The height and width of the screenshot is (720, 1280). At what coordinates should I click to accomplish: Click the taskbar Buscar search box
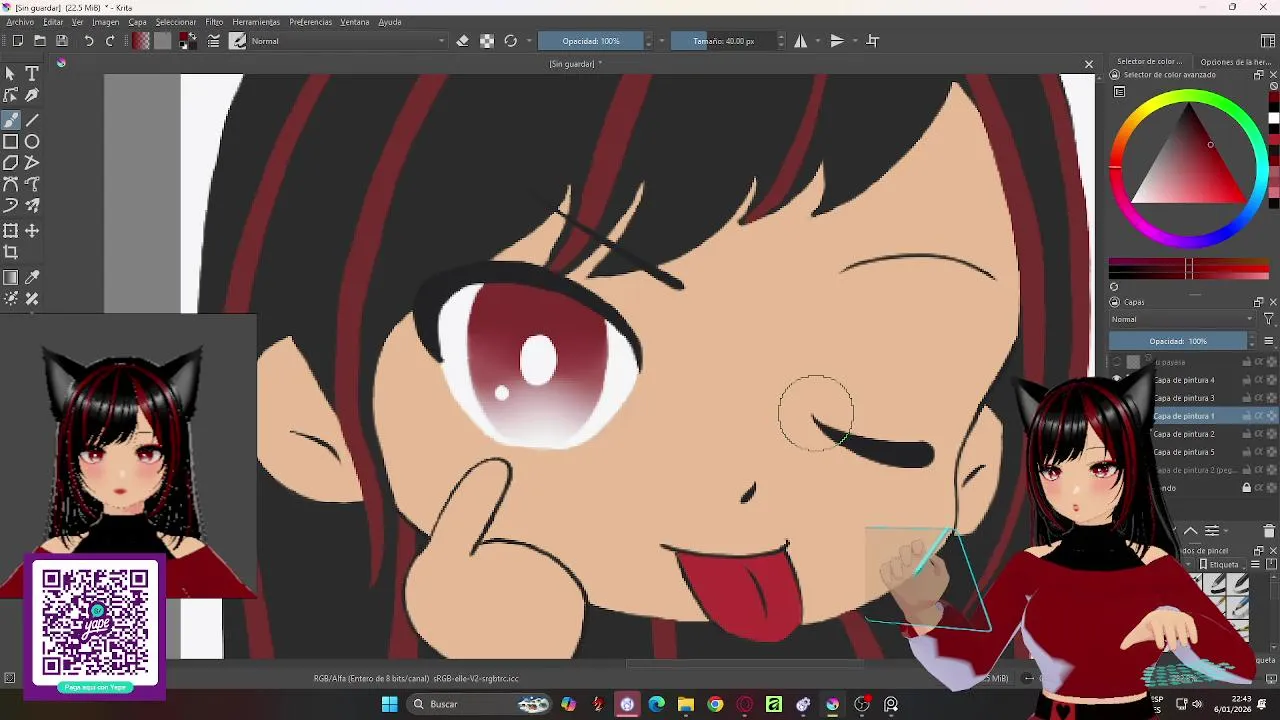[x=480, y=704]
